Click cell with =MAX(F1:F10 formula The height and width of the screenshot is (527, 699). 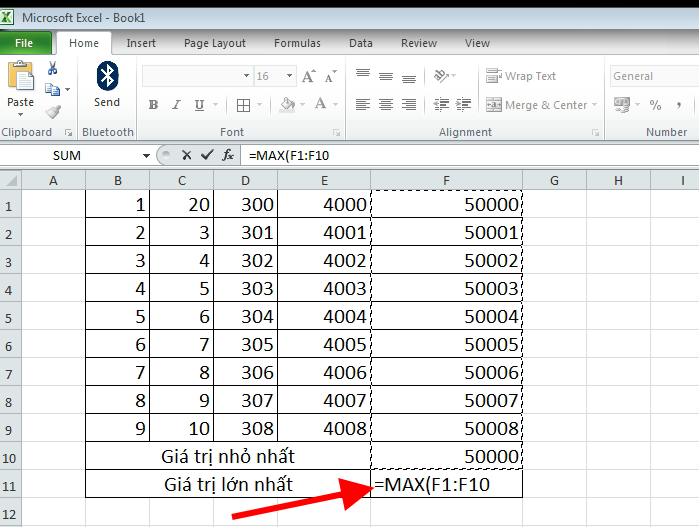pyautogui.click(x=446, y=484)
